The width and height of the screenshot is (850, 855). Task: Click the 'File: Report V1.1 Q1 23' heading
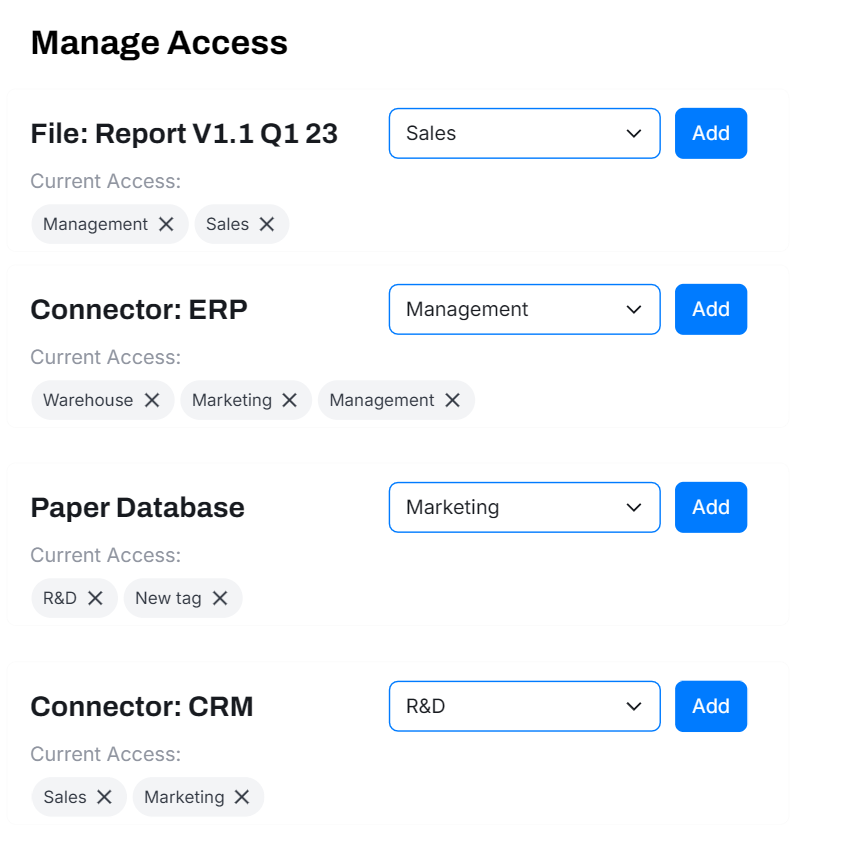(x=184, y=134)
